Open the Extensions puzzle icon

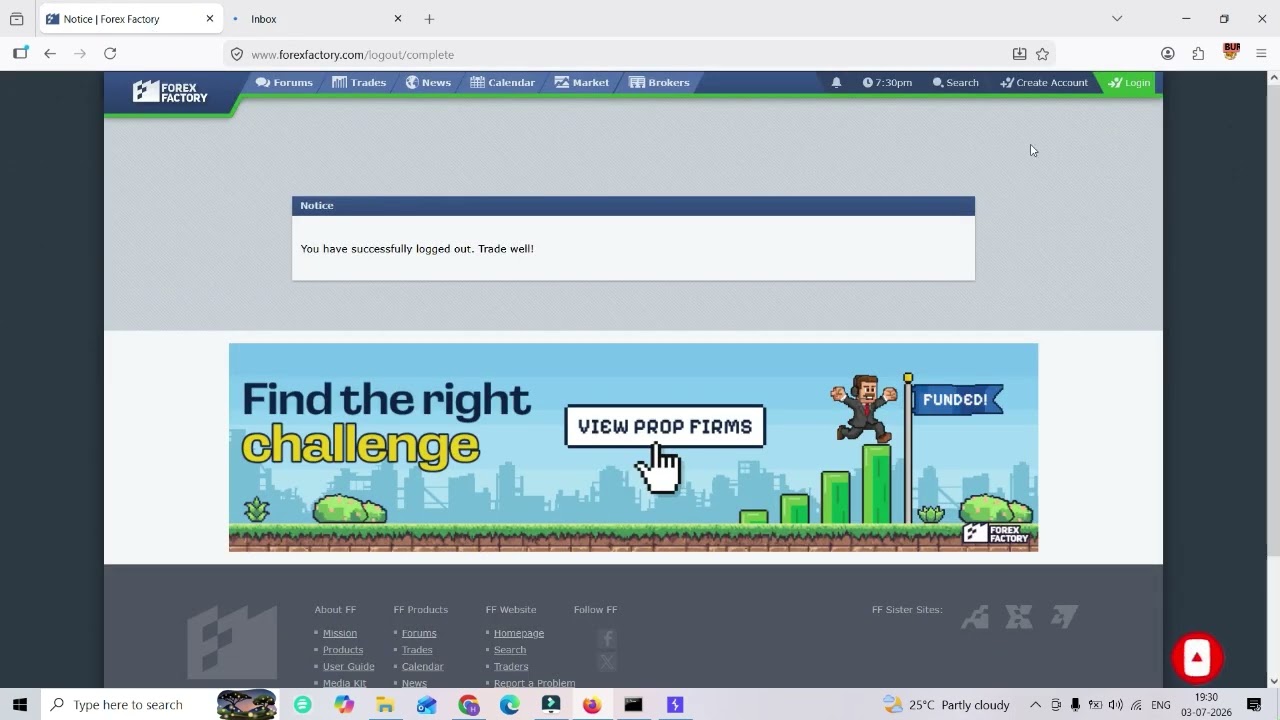(x=1198, y=54)
